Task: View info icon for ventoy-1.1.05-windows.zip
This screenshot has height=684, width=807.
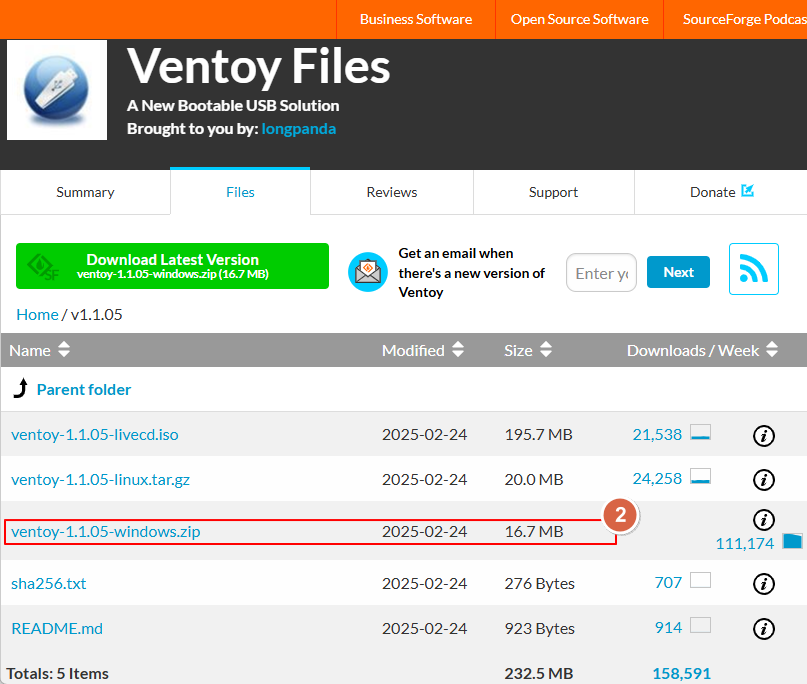Action: [x=763, y=520]
